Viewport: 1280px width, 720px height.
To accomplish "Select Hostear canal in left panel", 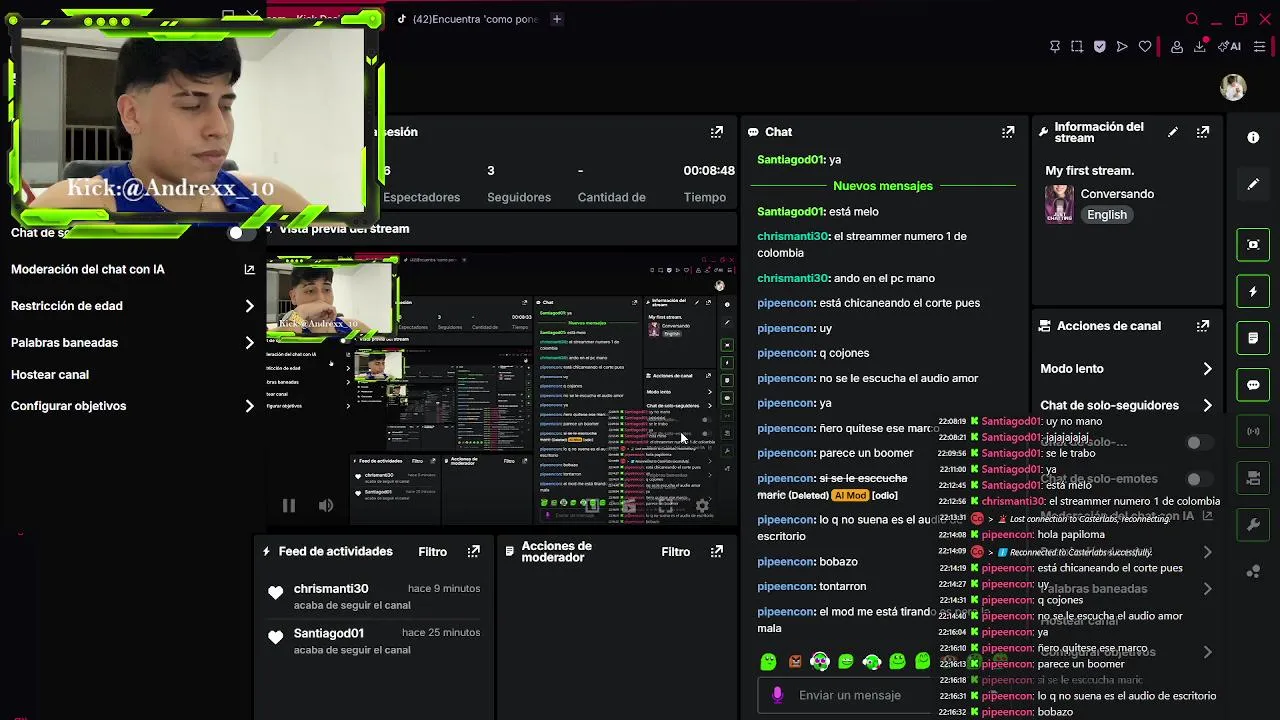I will tap(50, 375).
